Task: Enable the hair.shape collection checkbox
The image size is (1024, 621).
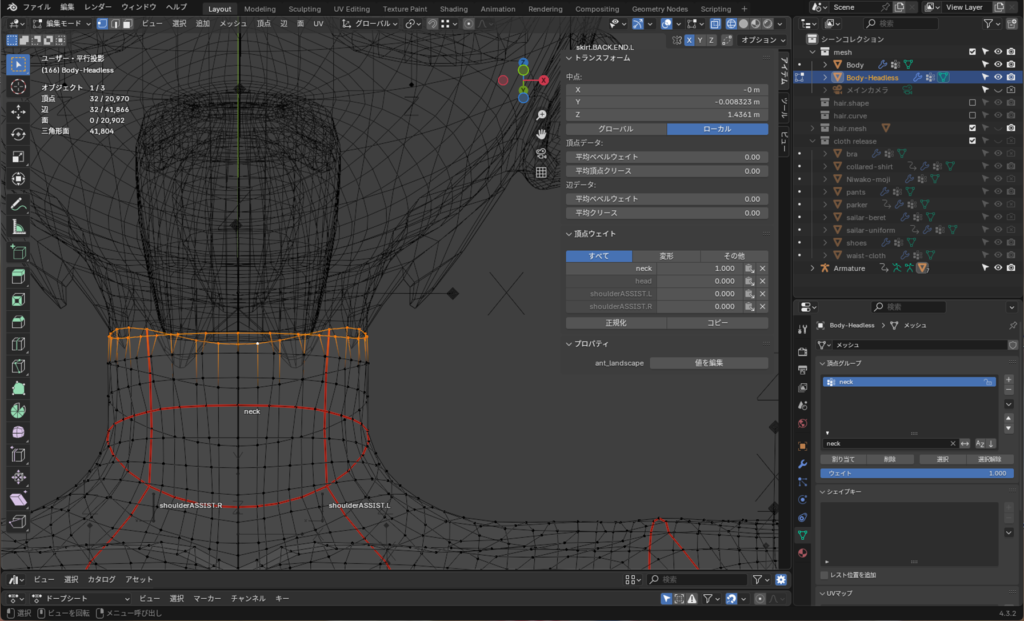Action: pos(972,103)
